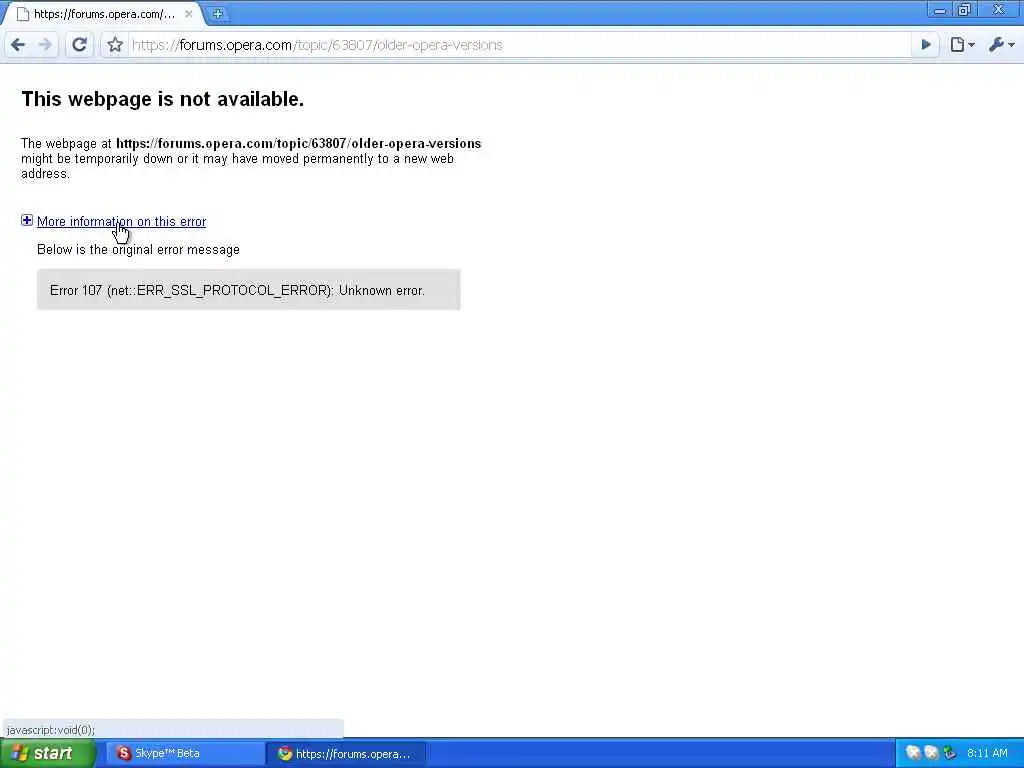Click the address bar URL field
The image size is (1024, 768).
click(x=519, y=45)
